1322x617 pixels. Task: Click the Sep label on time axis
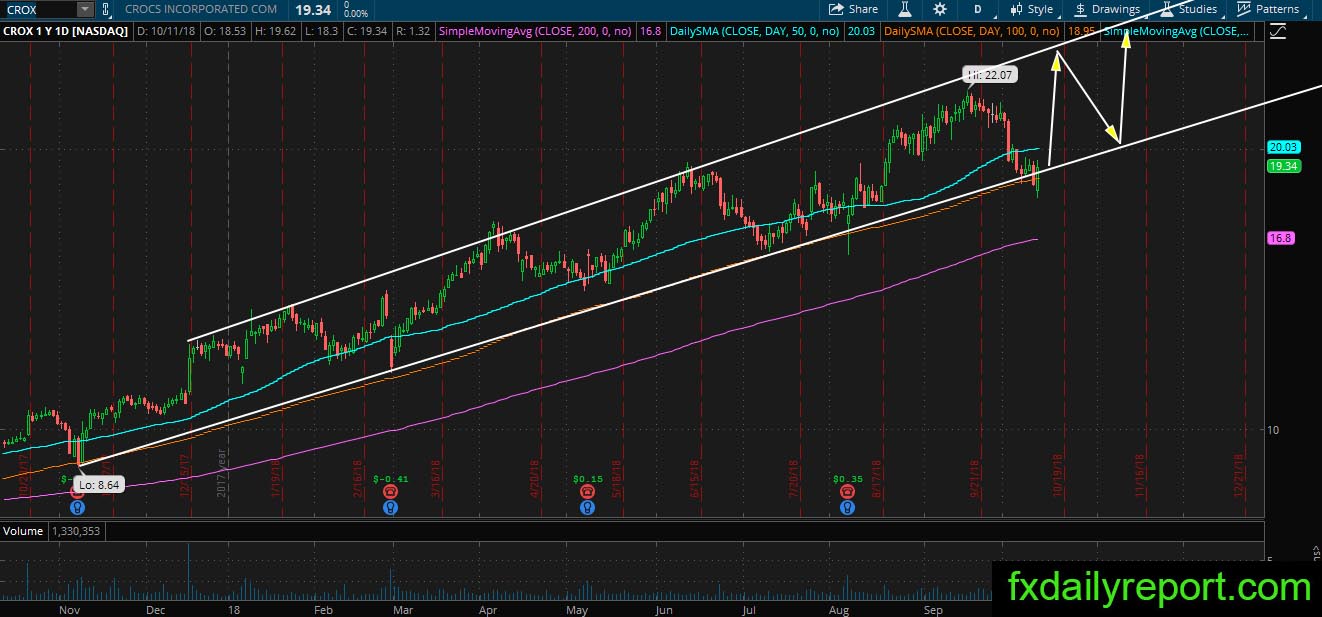[932, 609]
